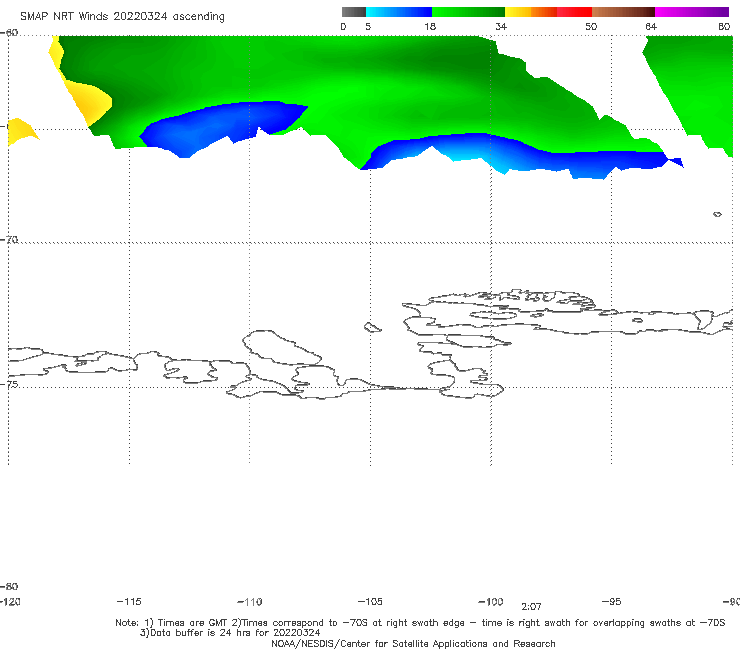Image resolution: width=740 pixels, height=650 pixels.
Task: Click the title 'SMAP NRT Winds 20220324 ascending'
Action: 122,16
